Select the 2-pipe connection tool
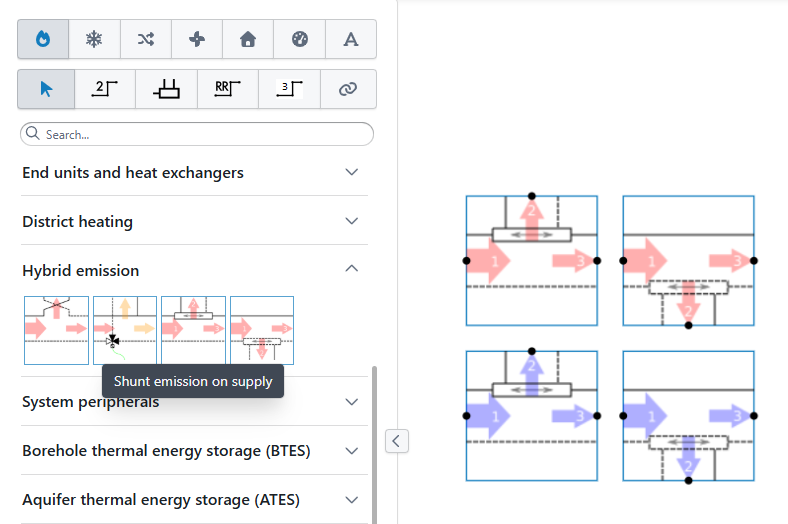 click(105, 89)
